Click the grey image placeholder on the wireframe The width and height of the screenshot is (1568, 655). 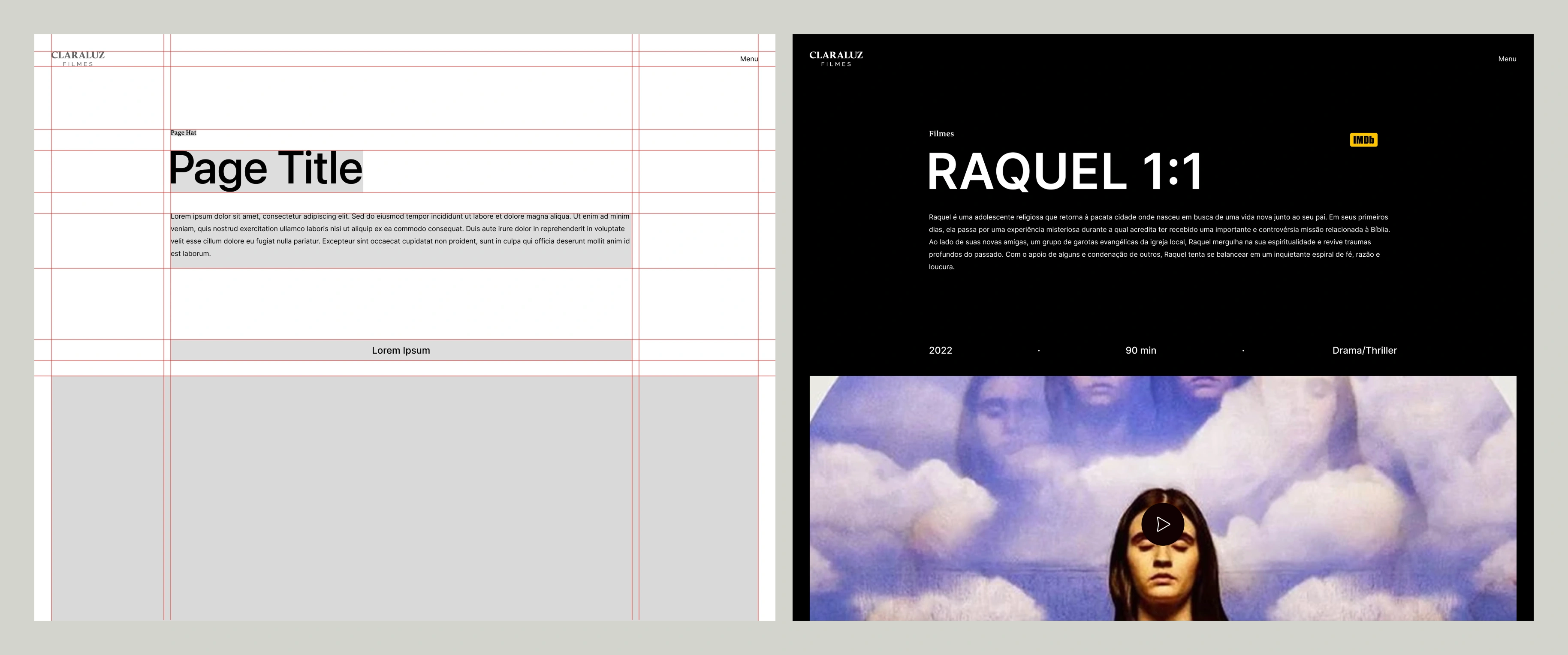(405, 498)
